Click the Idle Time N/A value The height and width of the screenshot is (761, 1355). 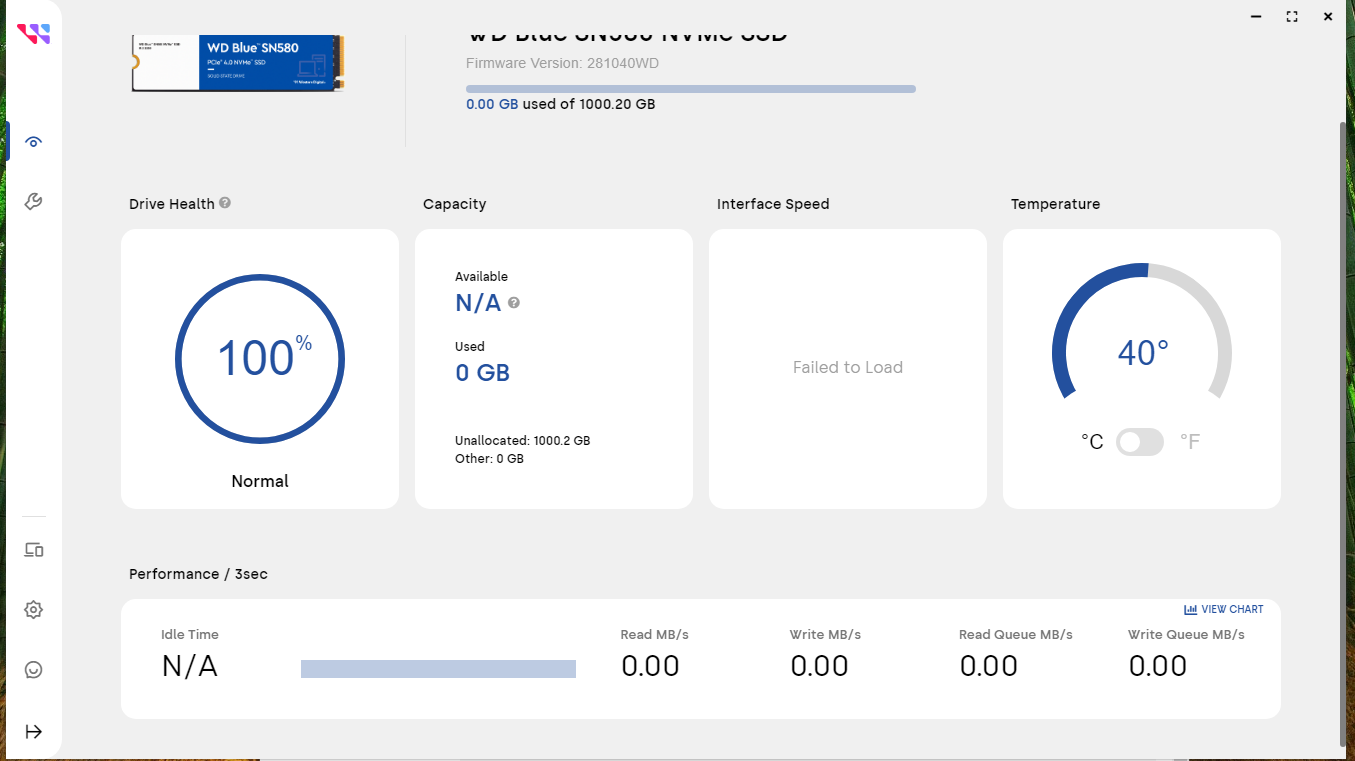(x=189, y=666)
